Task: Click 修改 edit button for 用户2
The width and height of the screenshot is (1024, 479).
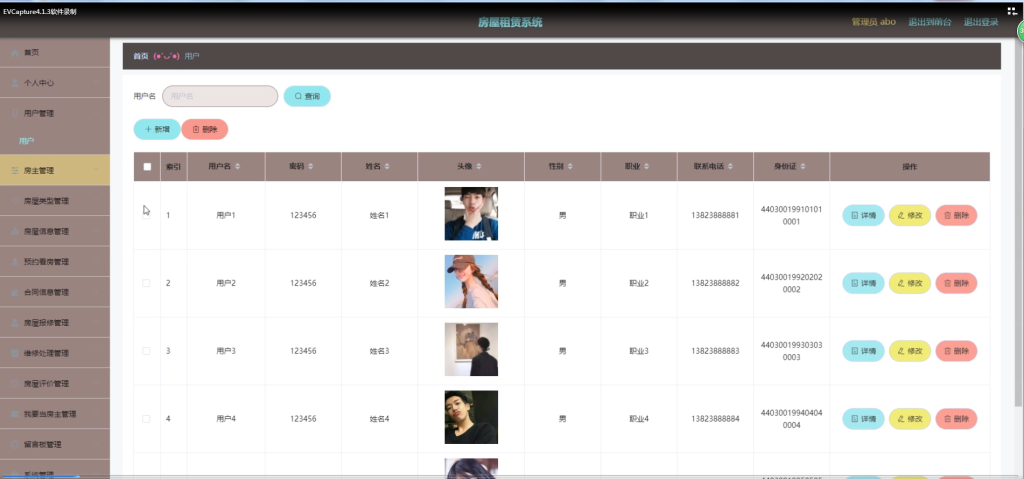Action: pos(909,283)
